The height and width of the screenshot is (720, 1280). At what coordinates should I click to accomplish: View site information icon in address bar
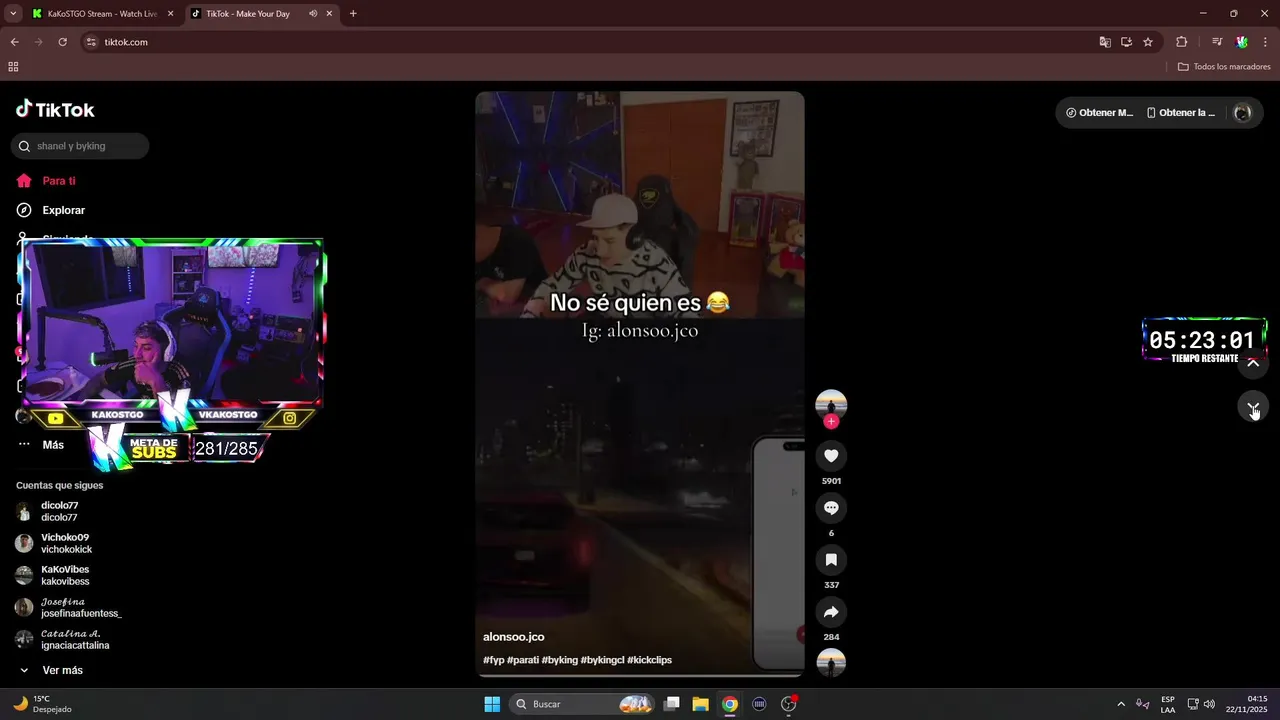[x=91, y=42]
